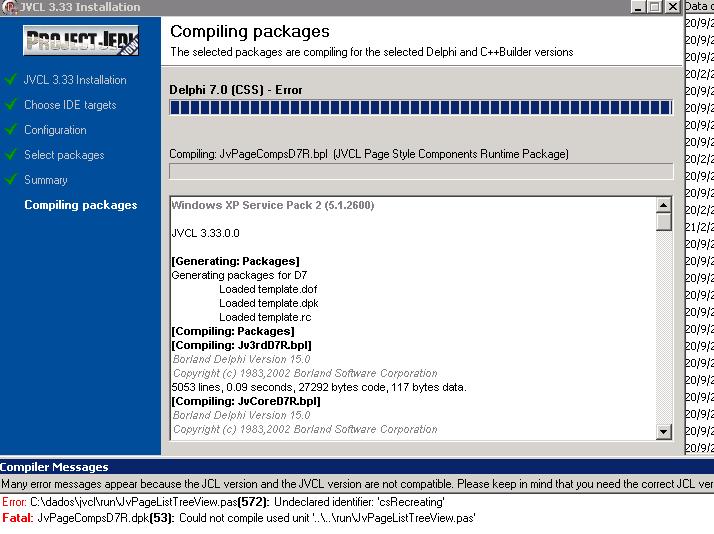Select the Fatal JvPageCompsD7R.dpk message line
The height and width of the screenshot is (534, 714).
pos(238,518)
